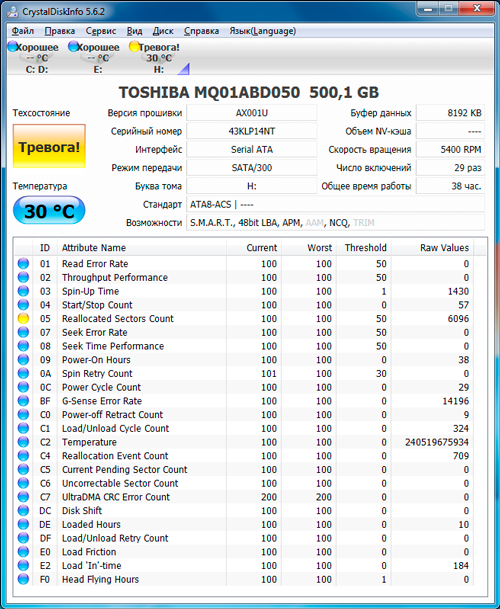Click the status icon for Read Error Rate
The height and width of the screenshot is (609, 500).
[x=23, y=264]
